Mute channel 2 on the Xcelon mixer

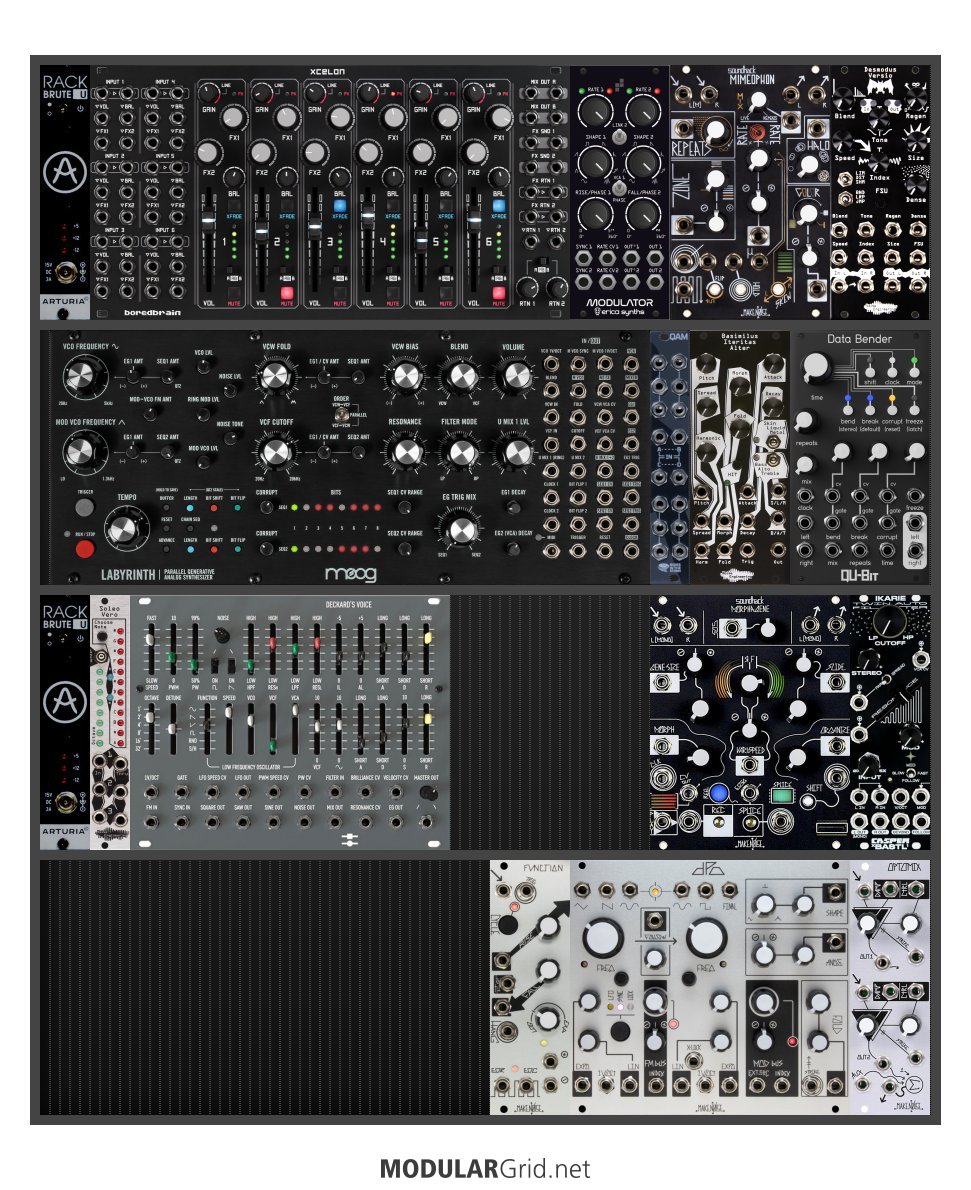[287, 293]
